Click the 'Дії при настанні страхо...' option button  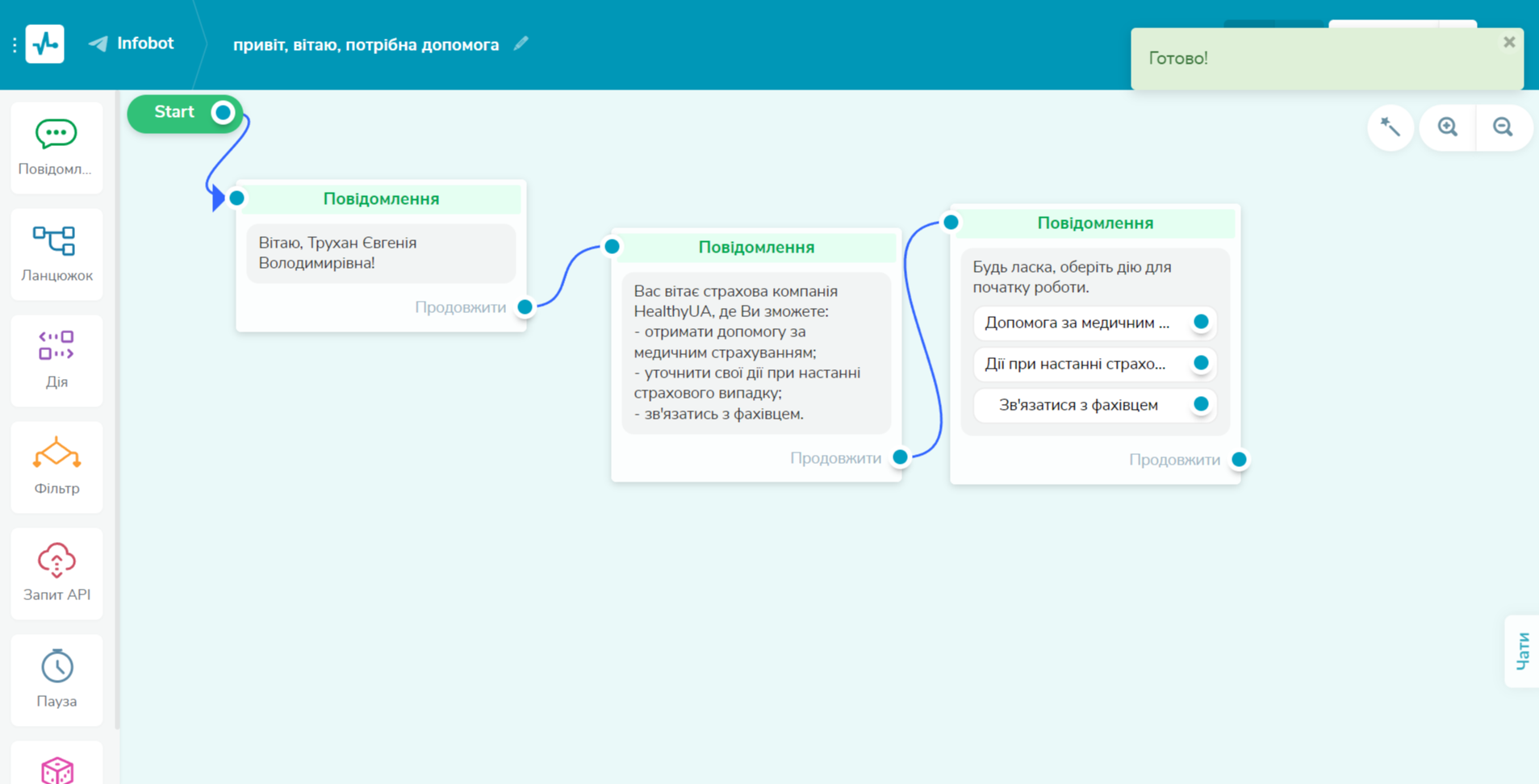pyautogui.click(x=1095, y=364)
